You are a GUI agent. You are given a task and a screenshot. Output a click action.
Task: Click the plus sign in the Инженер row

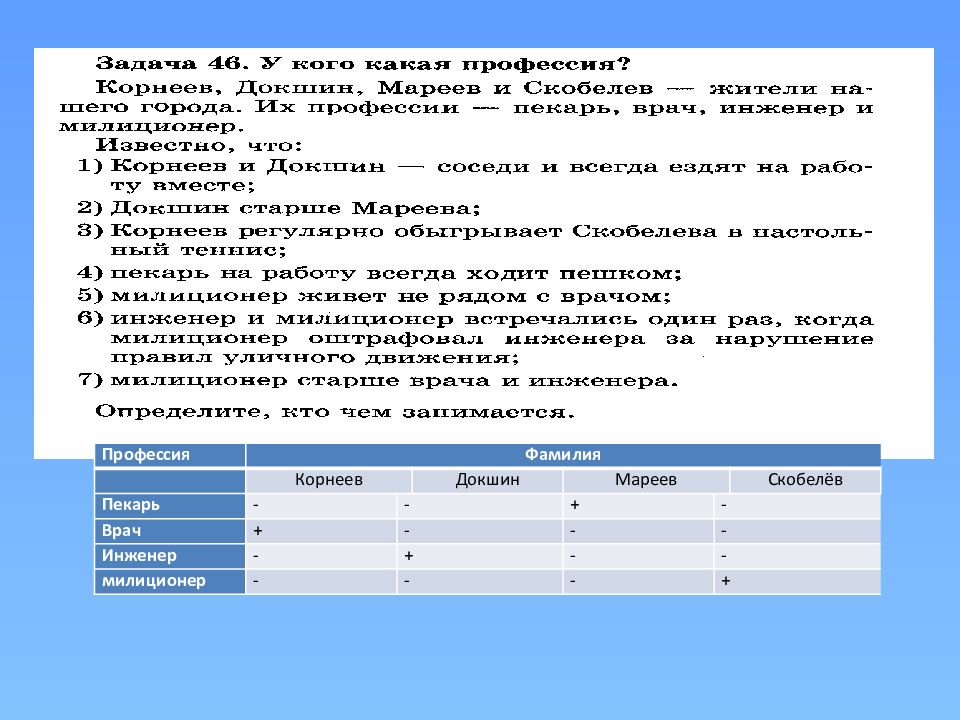[408, 556]
